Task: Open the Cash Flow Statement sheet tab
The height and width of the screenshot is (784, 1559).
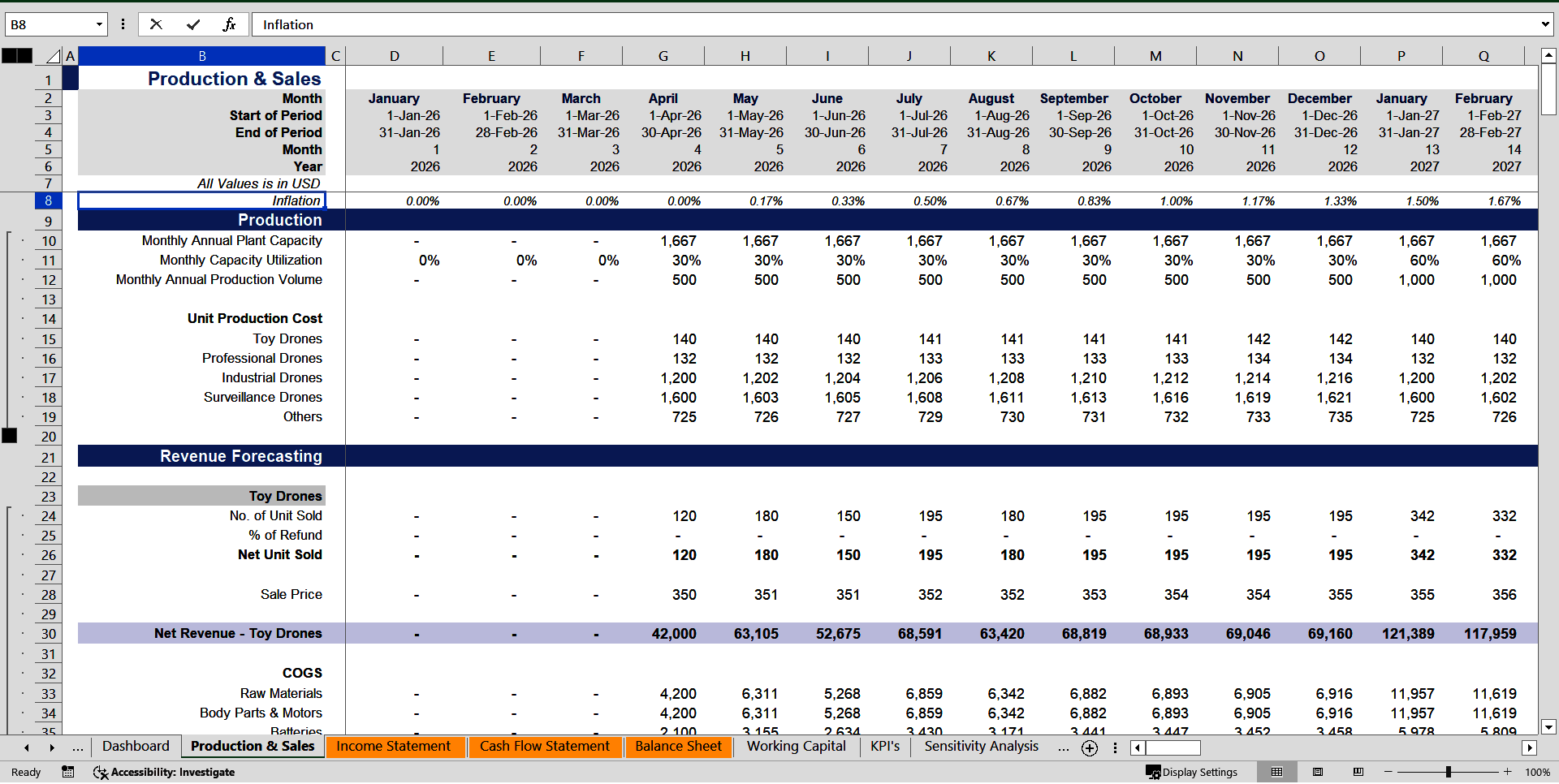Action: pos(545,747)
